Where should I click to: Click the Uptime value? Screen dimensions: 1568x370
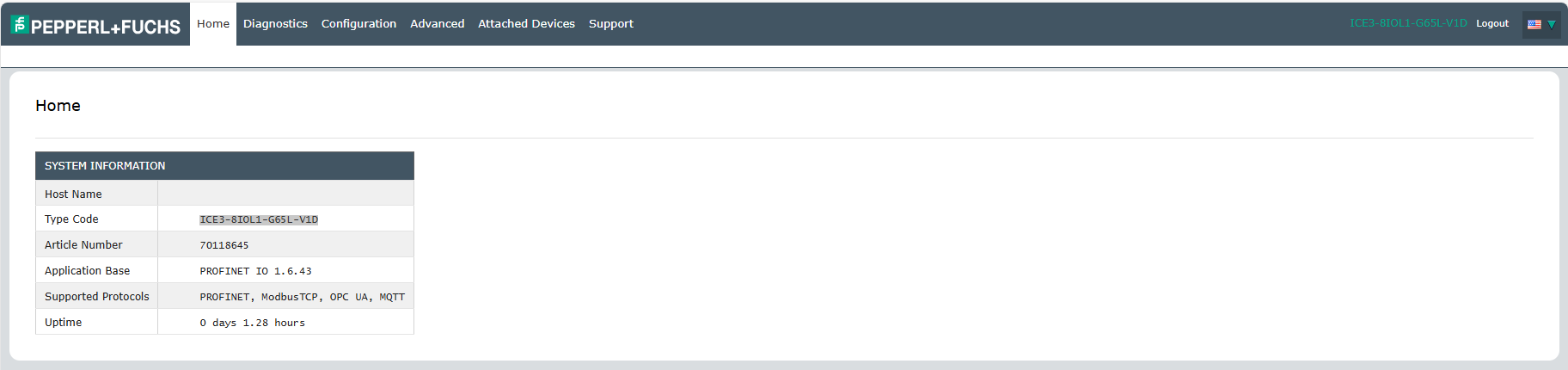(x=252, y=323)
